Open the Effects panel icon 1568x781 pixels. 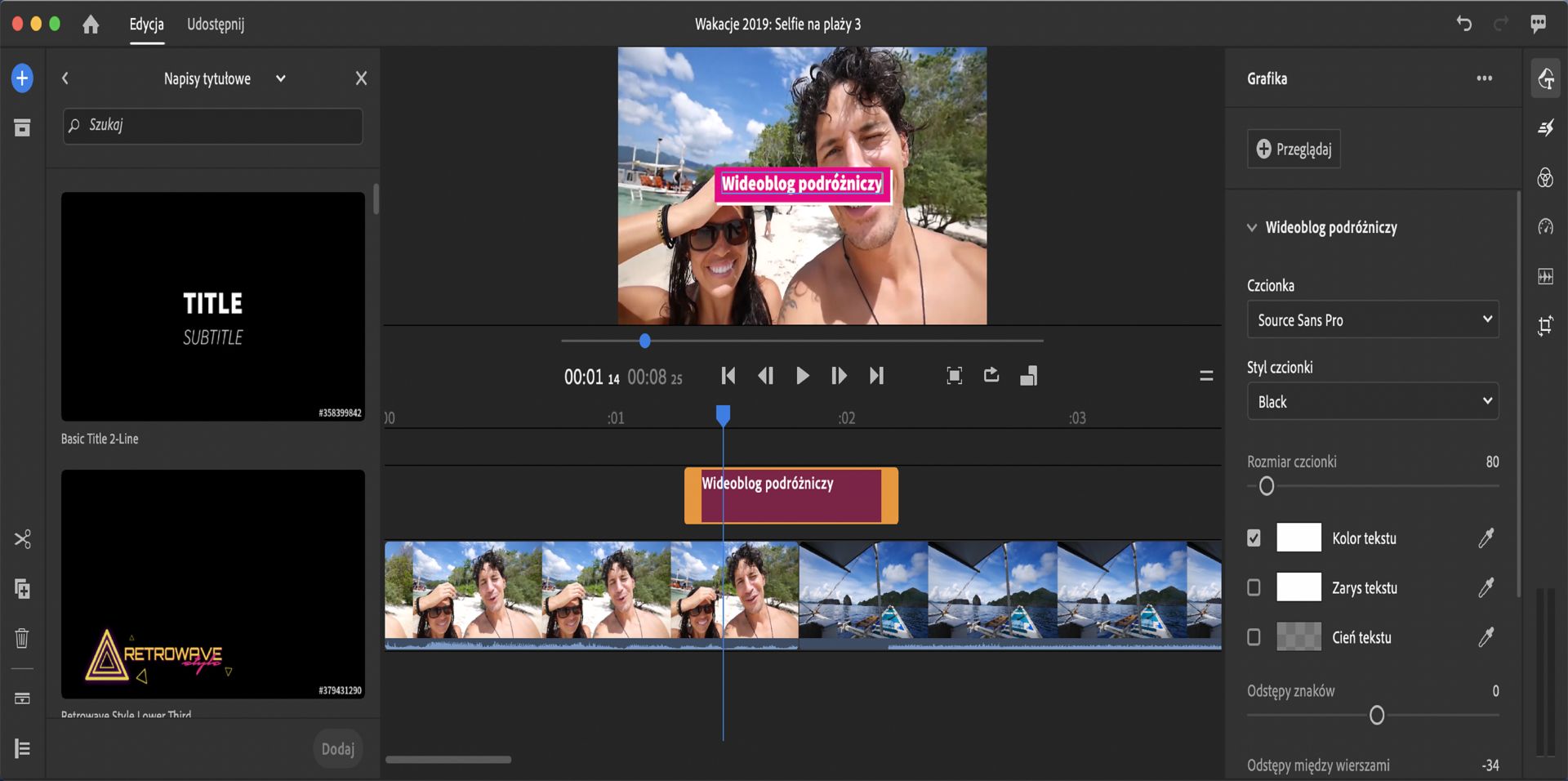tap(1545, 127)
